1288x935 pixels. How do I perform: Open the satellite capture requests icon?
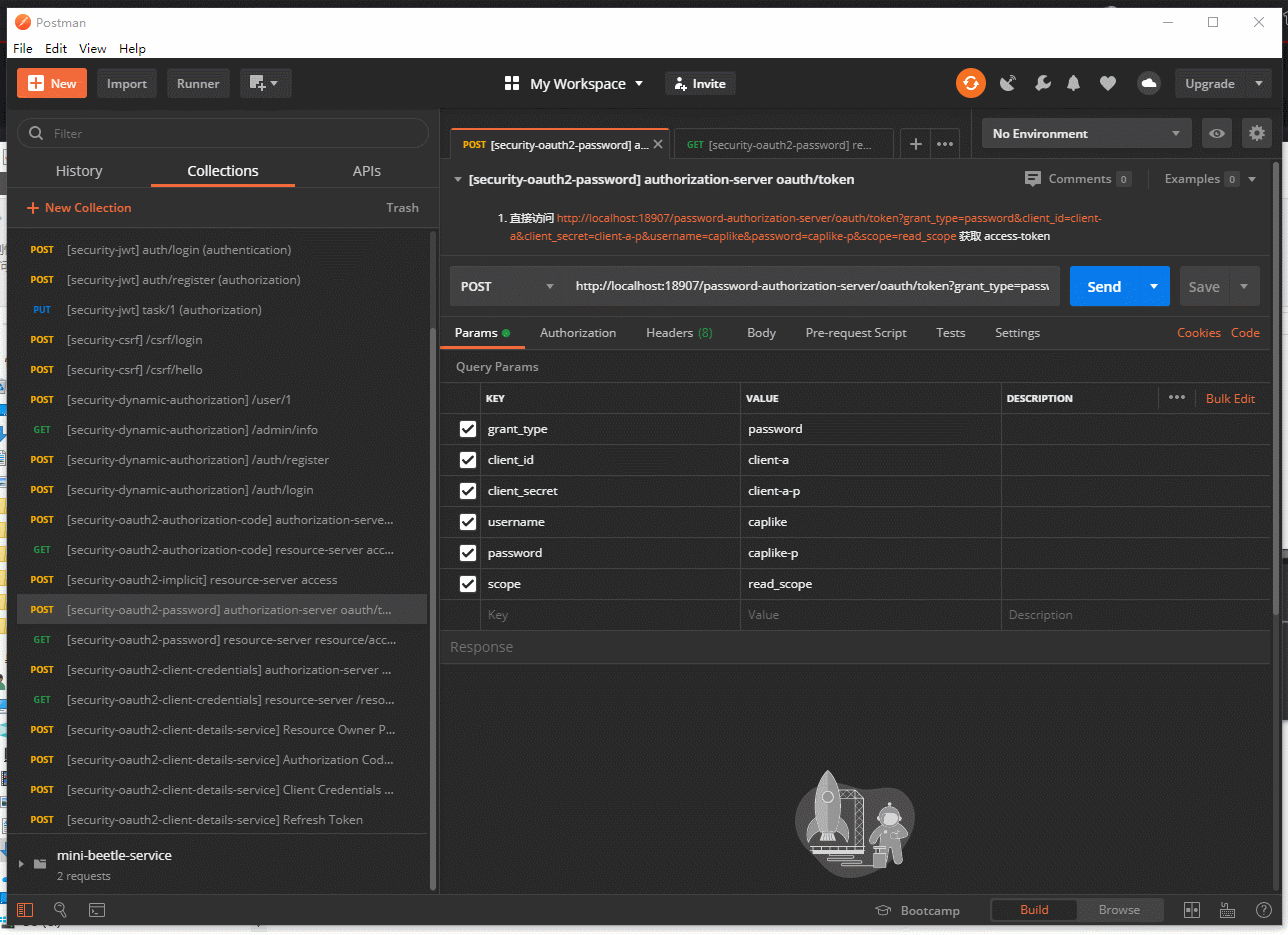coord(1008,84)
